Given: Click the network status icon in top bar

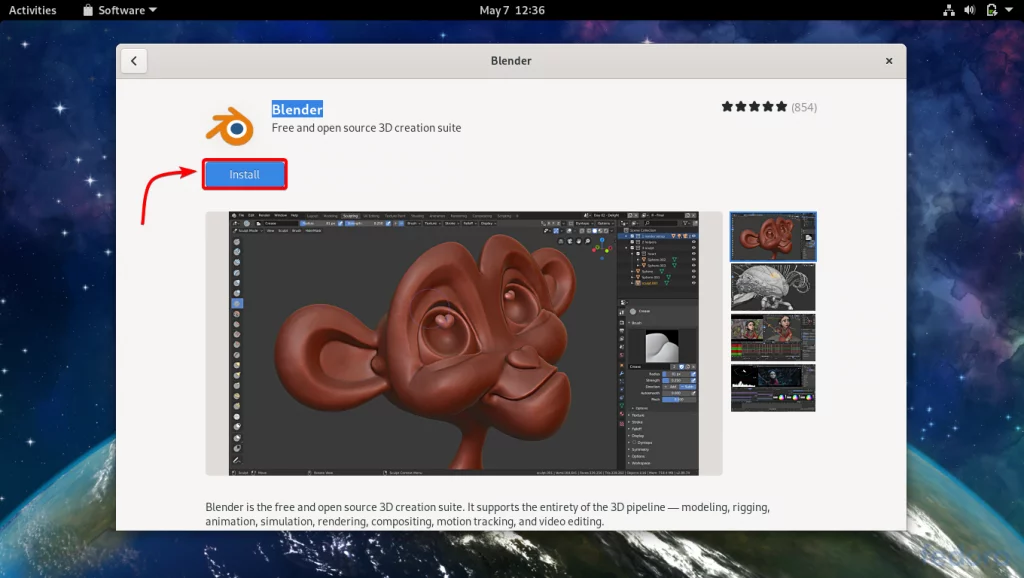Looking at the screenshot, I should 949,10.
